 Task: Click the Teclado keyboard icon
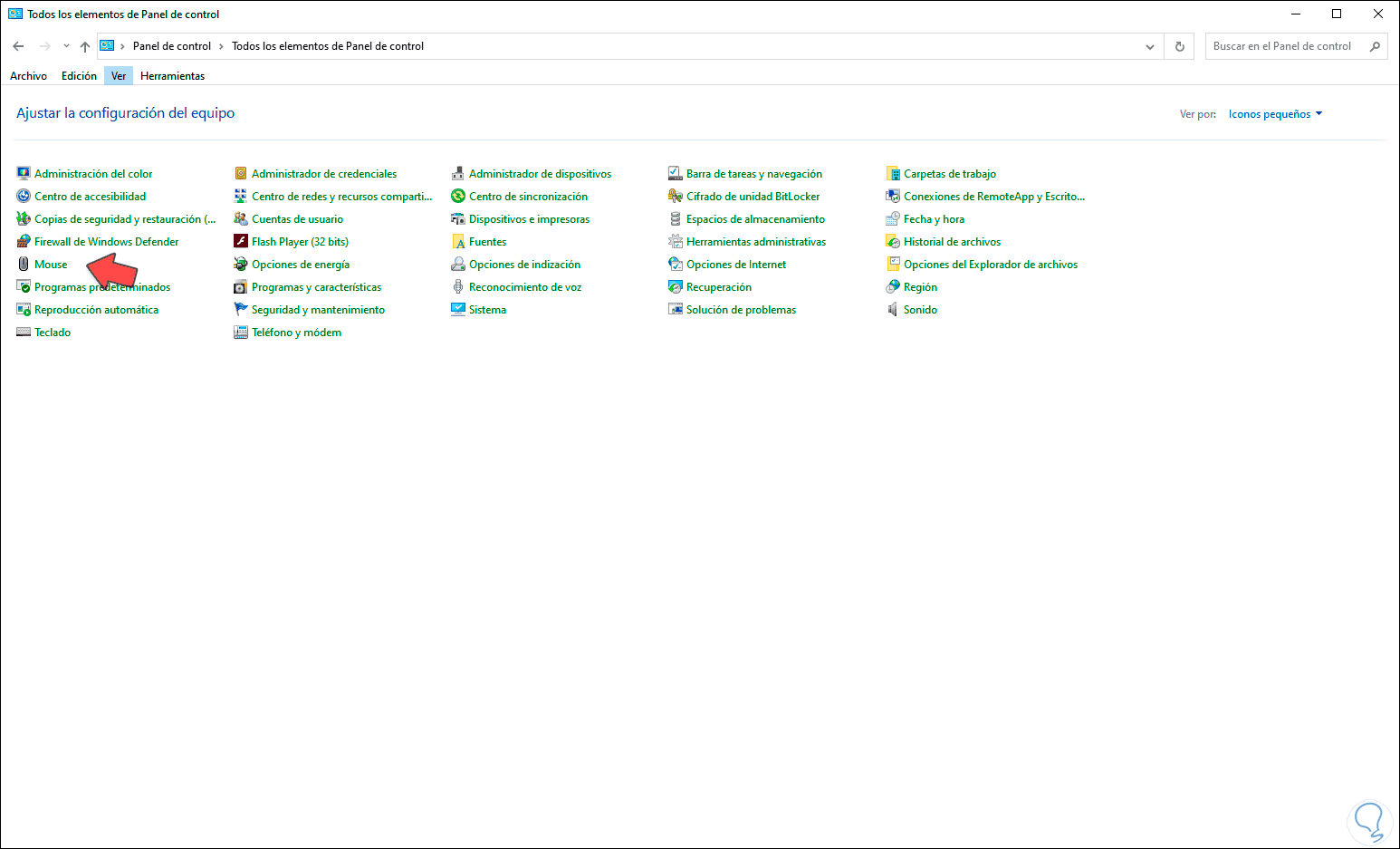click(24, 332)
